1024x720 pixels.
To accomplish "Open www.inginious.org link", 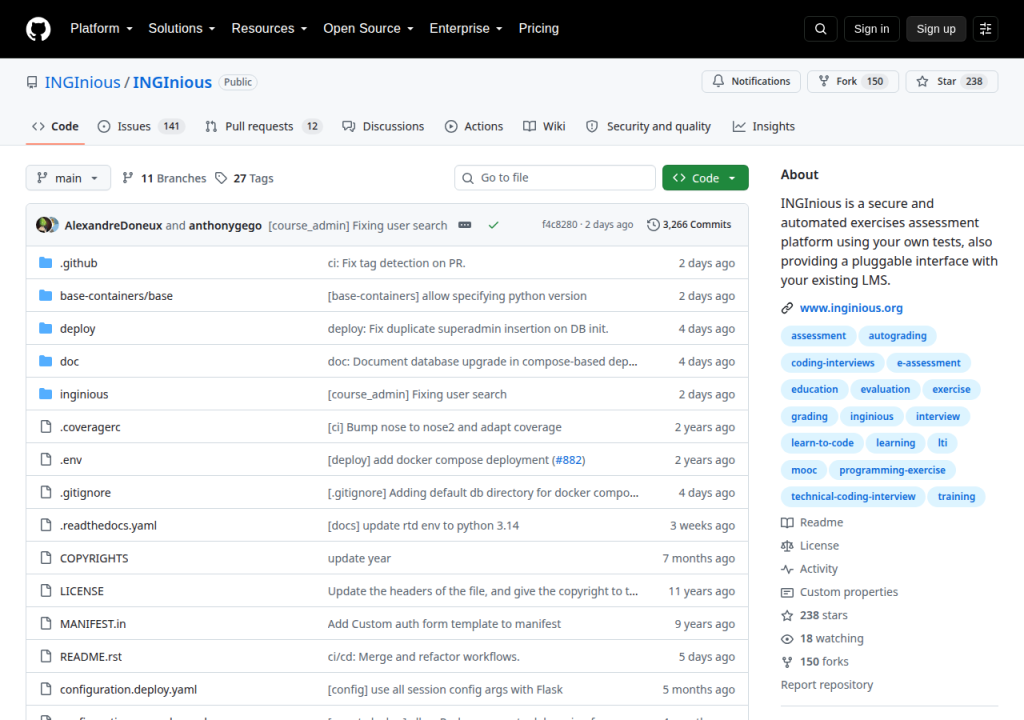I will click(851, 308).
